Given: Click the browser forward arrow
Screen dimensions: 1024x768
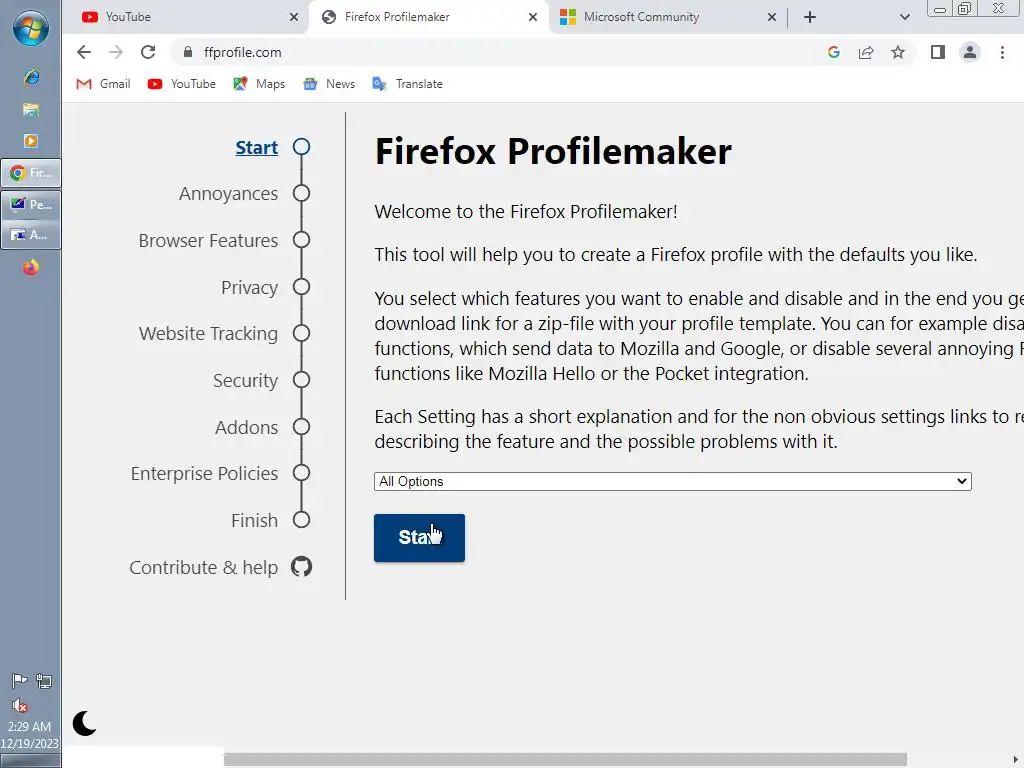Looking at the screenshot, I should [116, 52].
